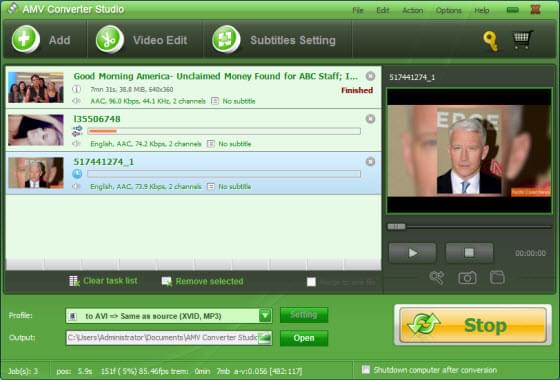Expand the Profile dropdown arrow
The image size is (560, 380).
(x=265, y=316)
